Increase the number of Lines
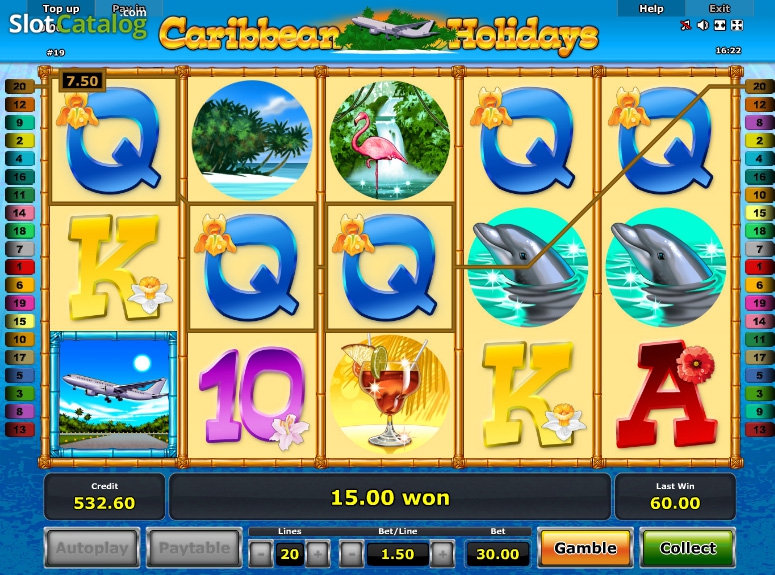 point(318,554)
